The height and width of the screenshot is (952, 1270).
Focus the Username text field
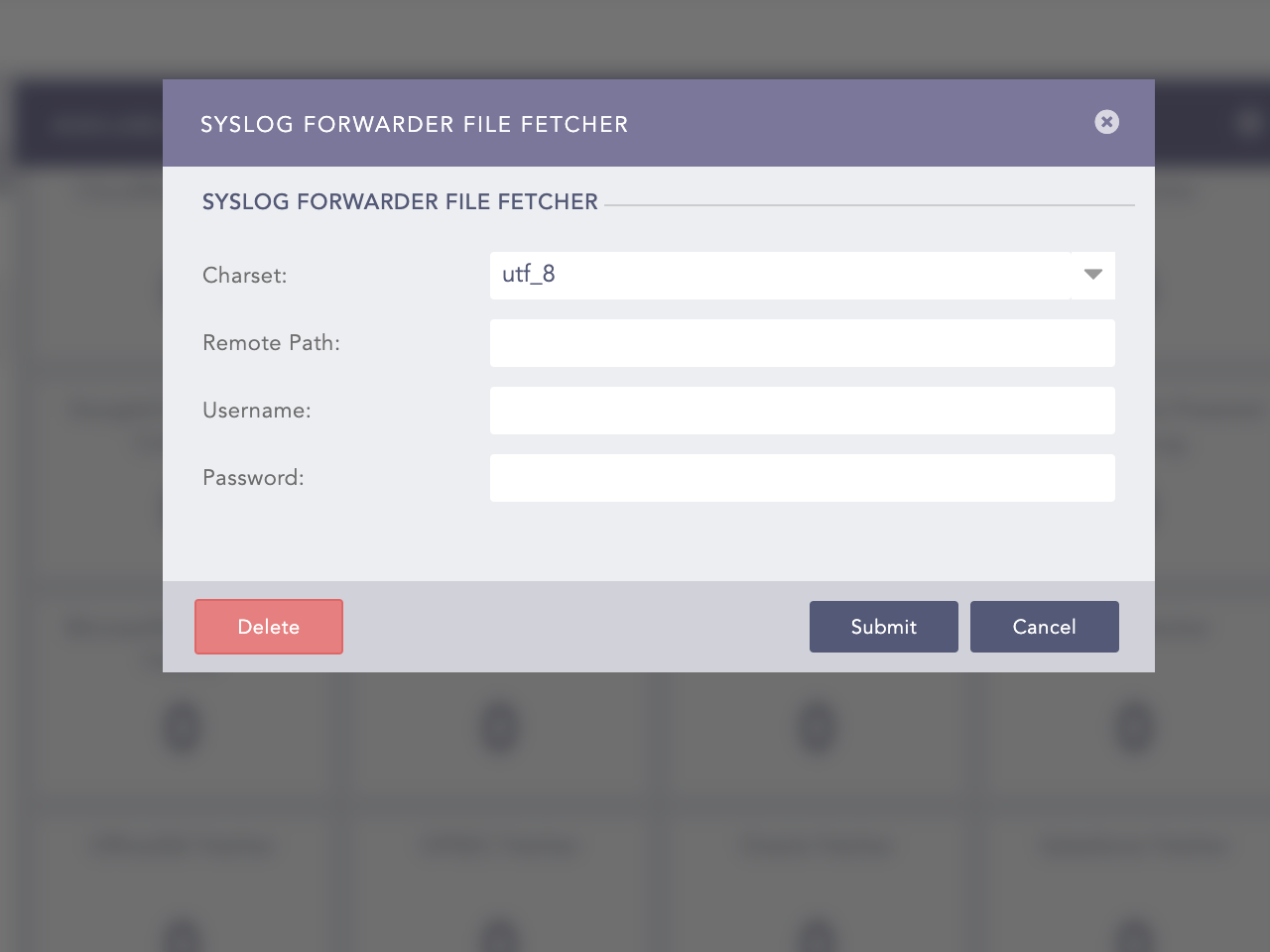802,411
